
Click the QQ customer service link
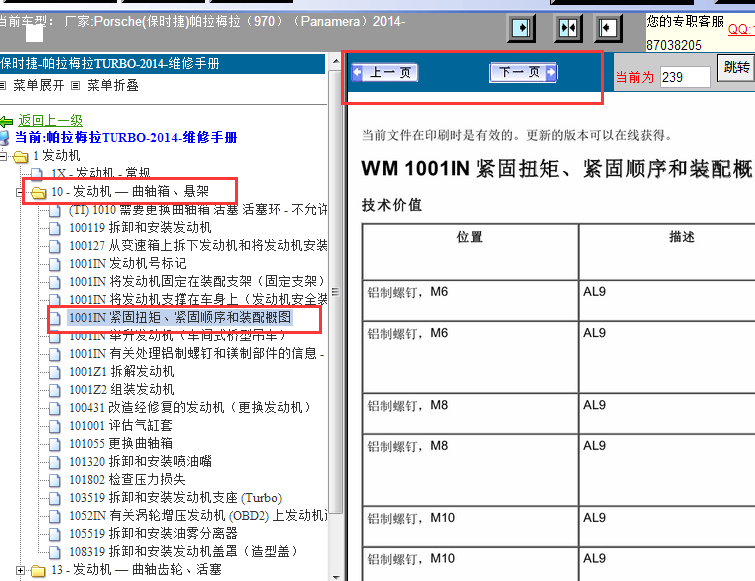pyautogui.click(x=741, y=29)
